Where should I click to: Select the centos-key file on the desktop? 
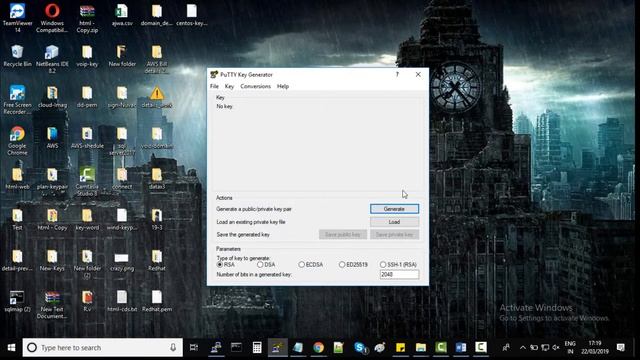point(191,16)
